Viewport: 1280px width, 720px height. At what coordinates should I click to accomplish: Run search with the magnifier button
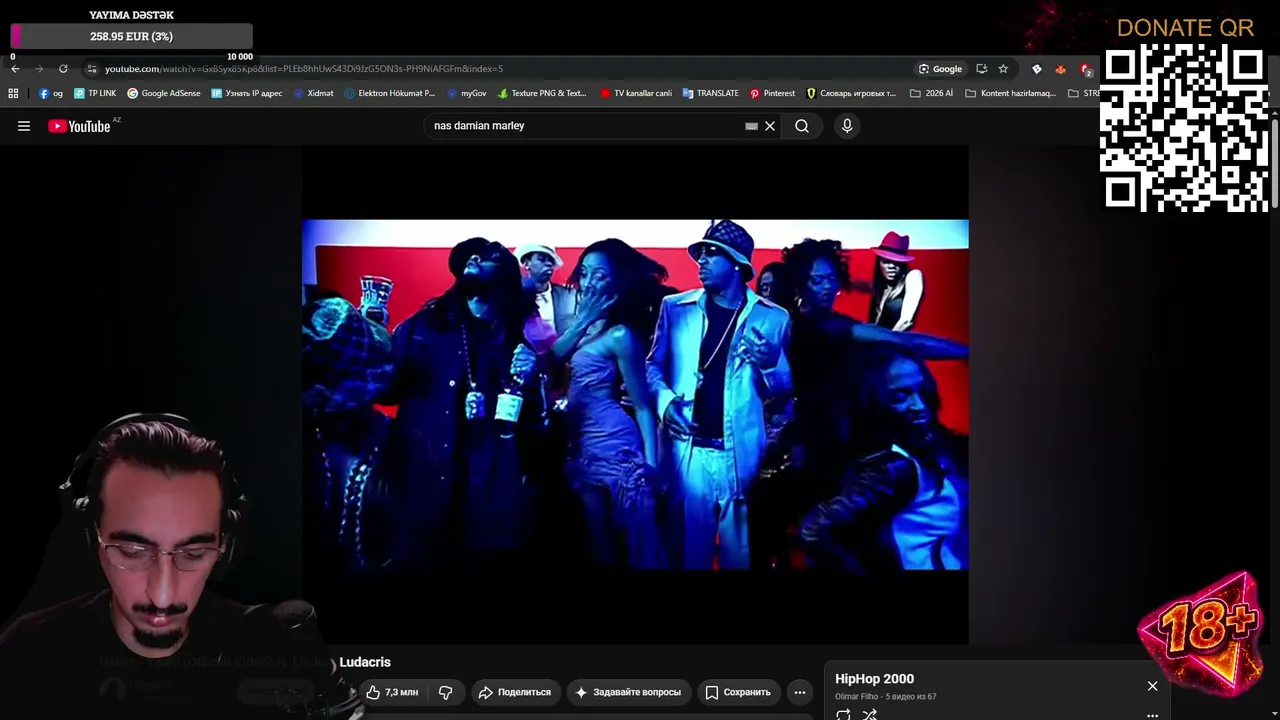click(x=802, y=126)
